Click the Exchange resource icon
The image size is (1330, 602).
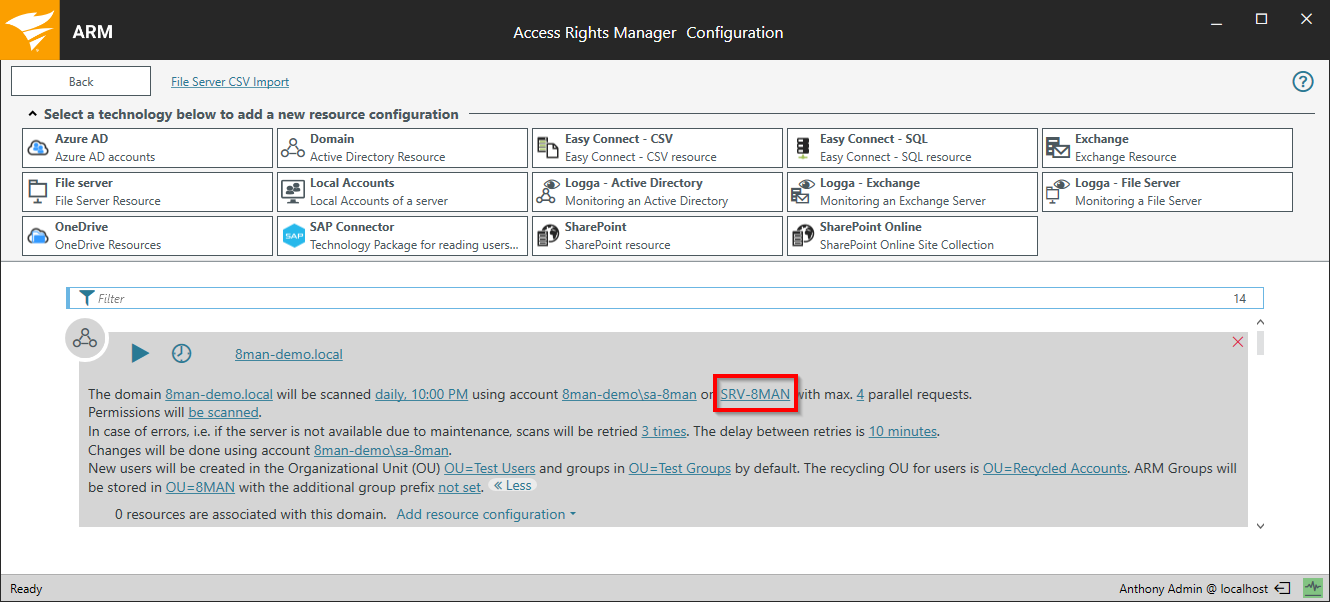pos(1058,148)
